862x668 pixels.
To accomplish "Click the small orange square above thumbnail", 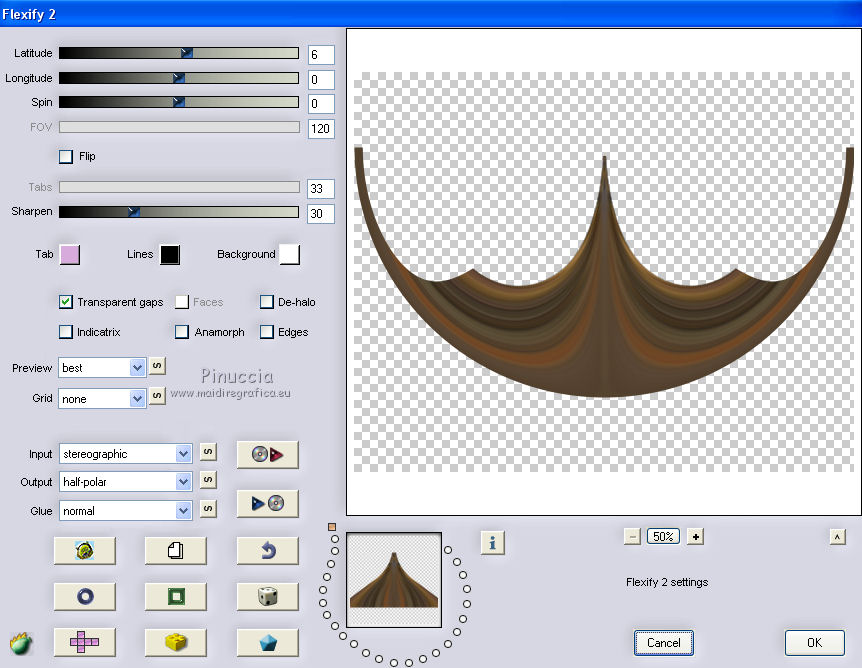I will point(331,527).
